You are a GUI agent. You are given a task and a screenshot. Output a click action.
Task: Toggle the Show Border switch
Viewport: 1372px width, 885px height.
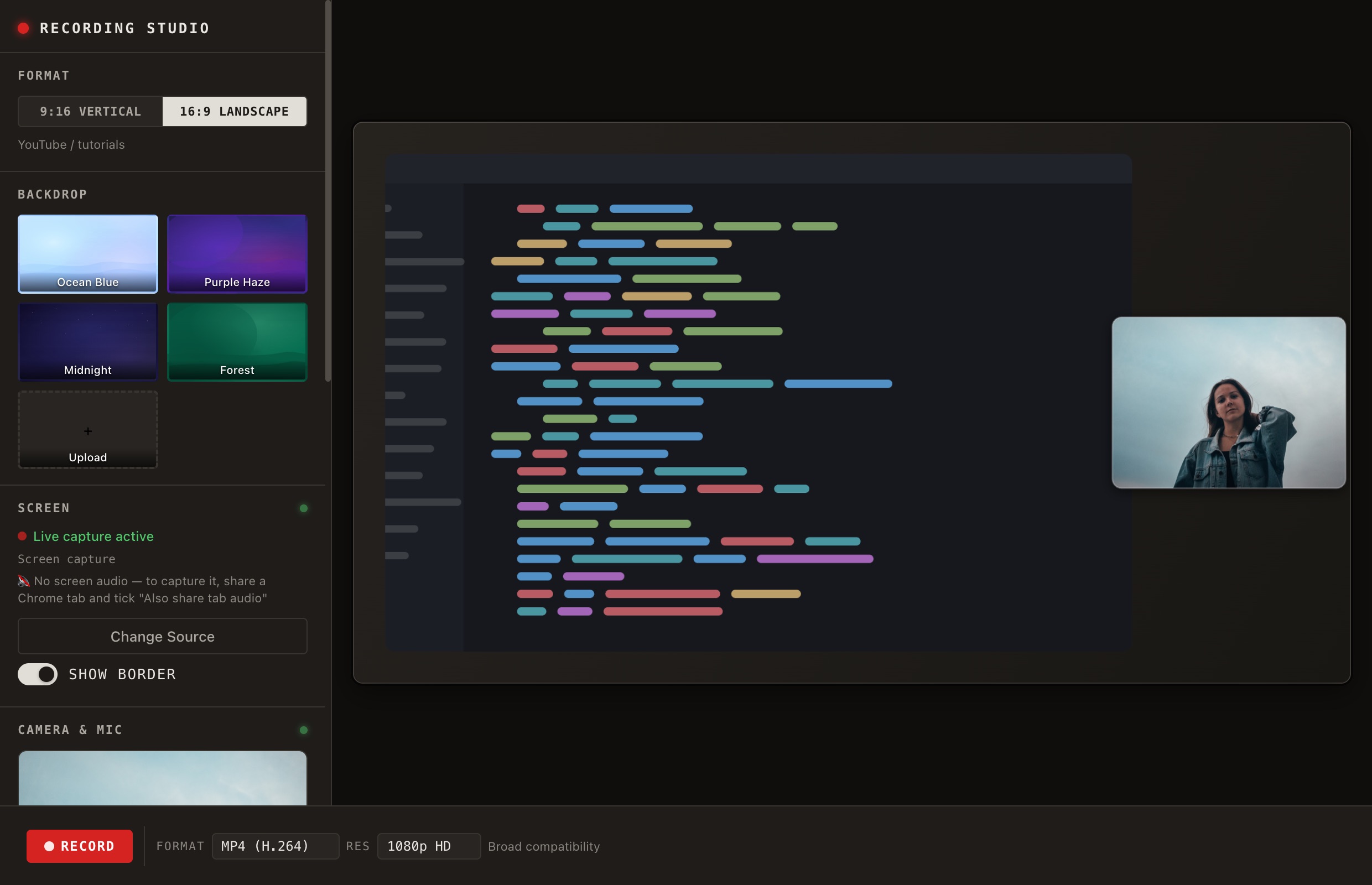38,674
